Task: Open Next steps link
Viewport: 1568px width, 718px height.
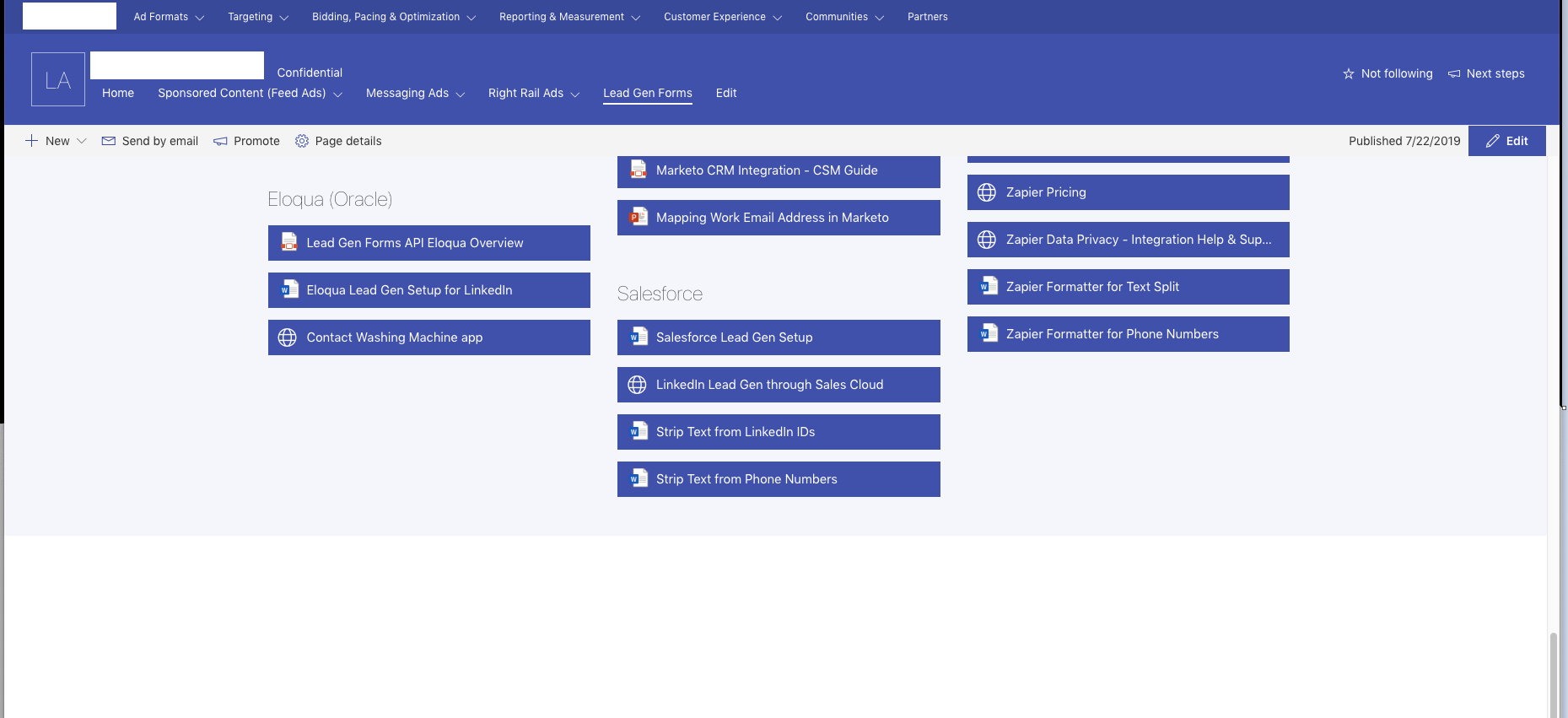Action: point(1486,73)
